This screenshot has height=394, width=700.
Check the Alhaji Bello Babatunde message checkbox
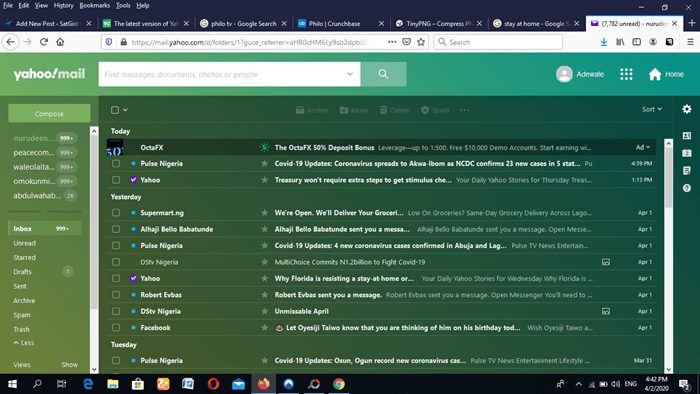(116, 229)
